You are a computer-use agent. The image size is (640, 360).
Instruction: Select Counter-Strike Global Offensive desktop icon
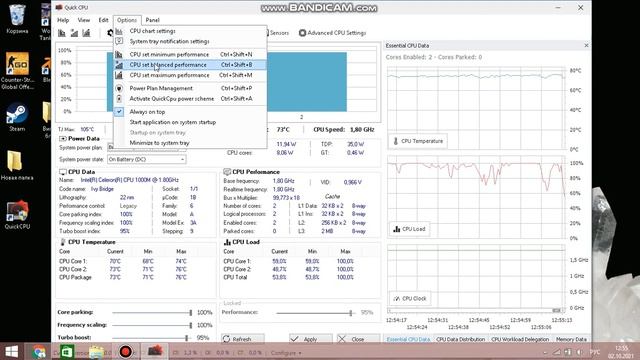tap(17, 71)
